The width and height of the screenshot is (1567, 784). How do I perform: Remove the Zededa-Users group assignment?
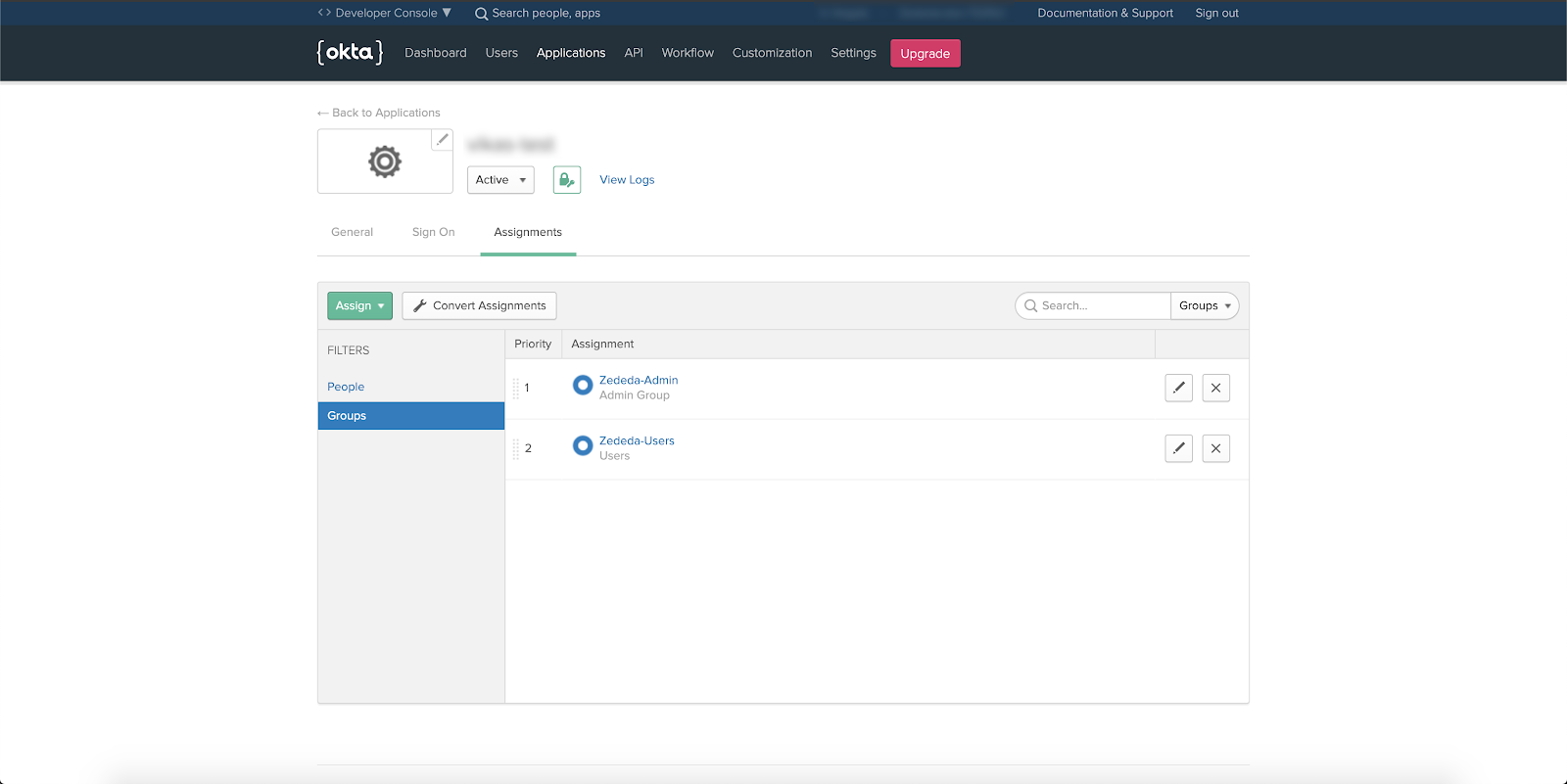(x=1215, y=448)
